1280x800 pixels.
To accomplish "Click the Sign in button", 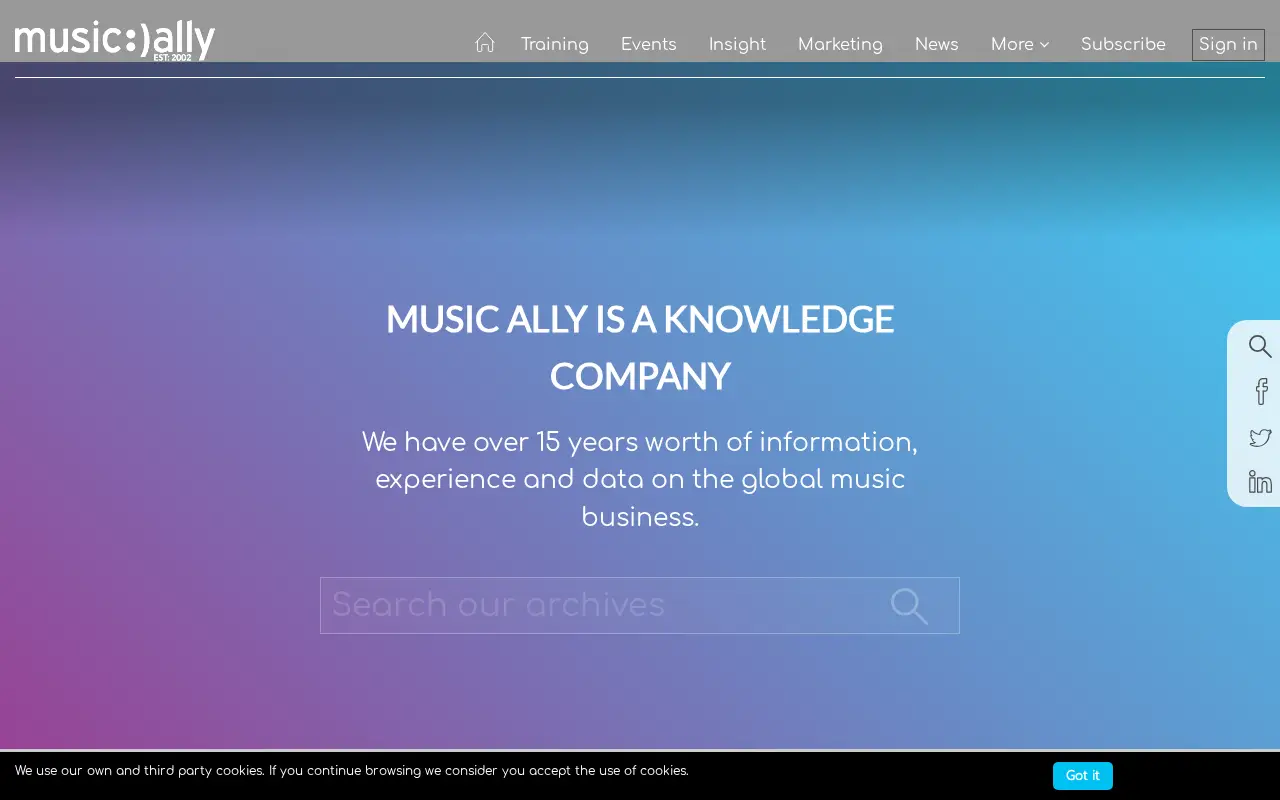I will pos(1228,45).
